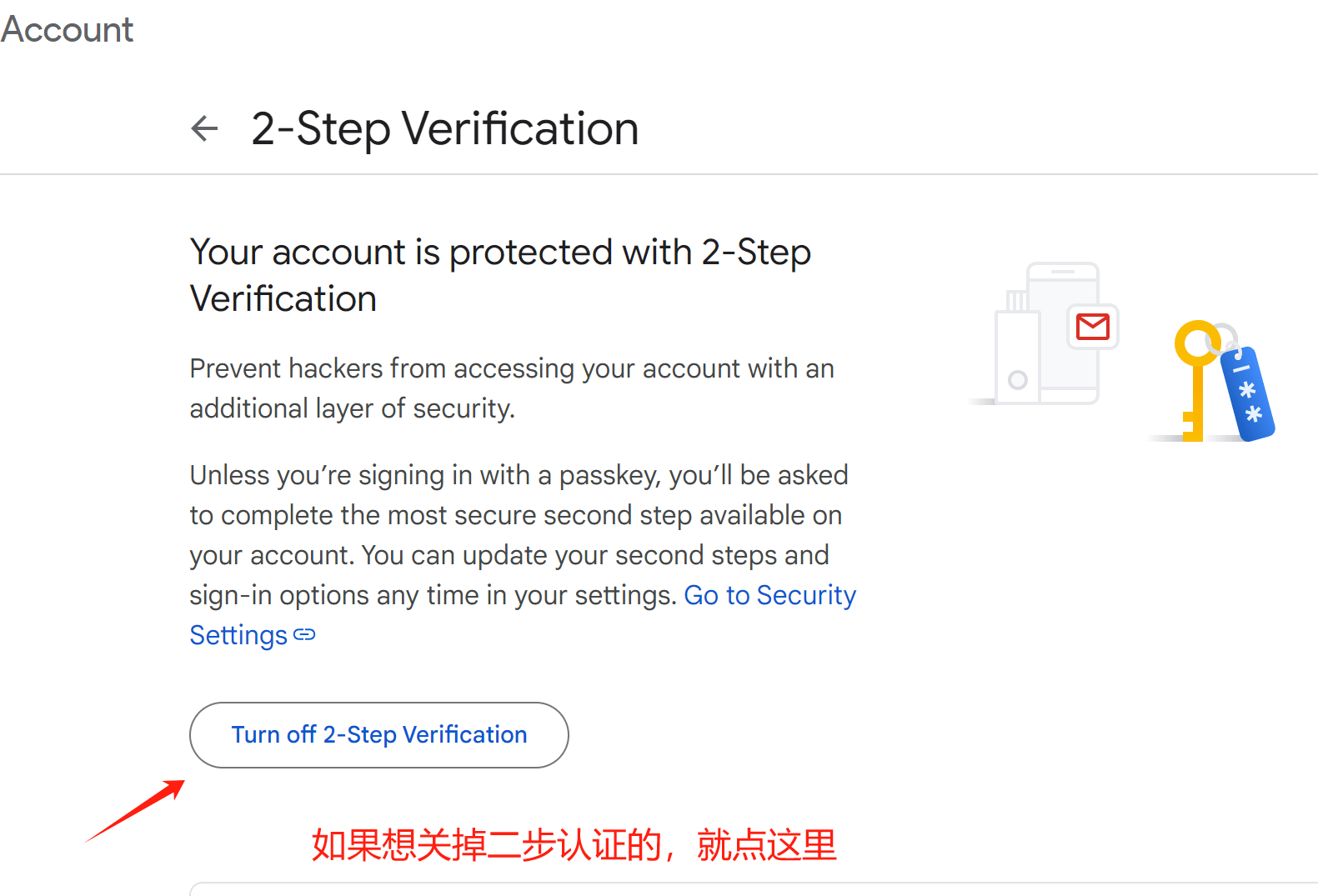The height and width of the screenshot is (896, 1318).
Task: Go back using the left arrow icon
Action: click(x=204, y=128)
